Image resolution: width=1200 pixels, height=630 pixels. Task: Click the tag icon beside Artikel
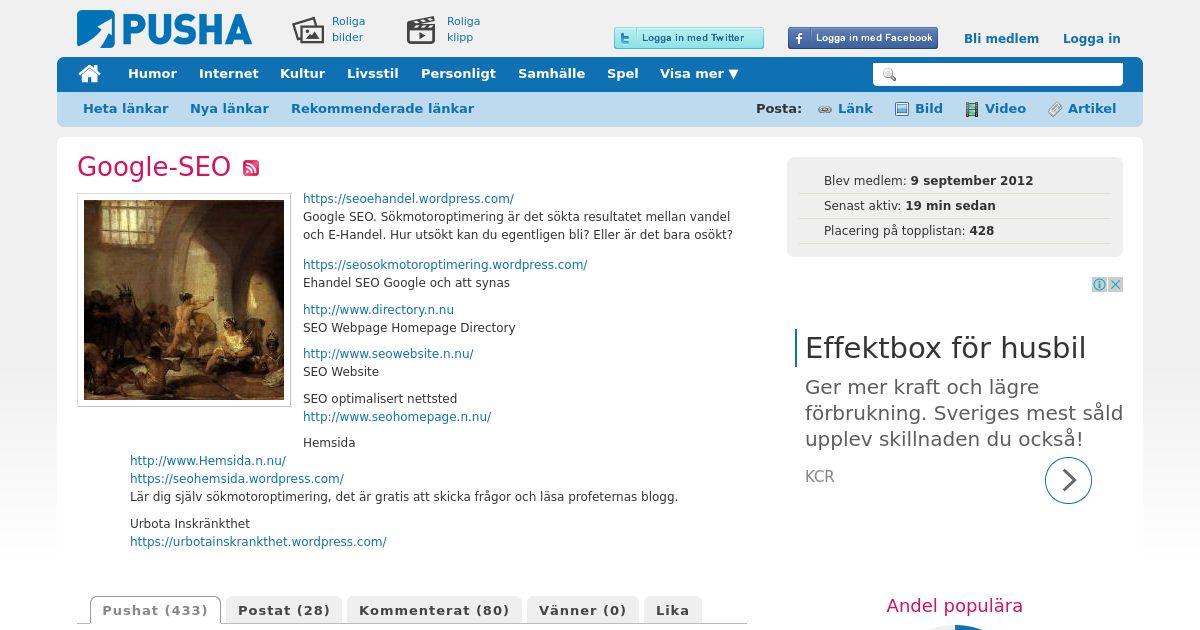1055,109
